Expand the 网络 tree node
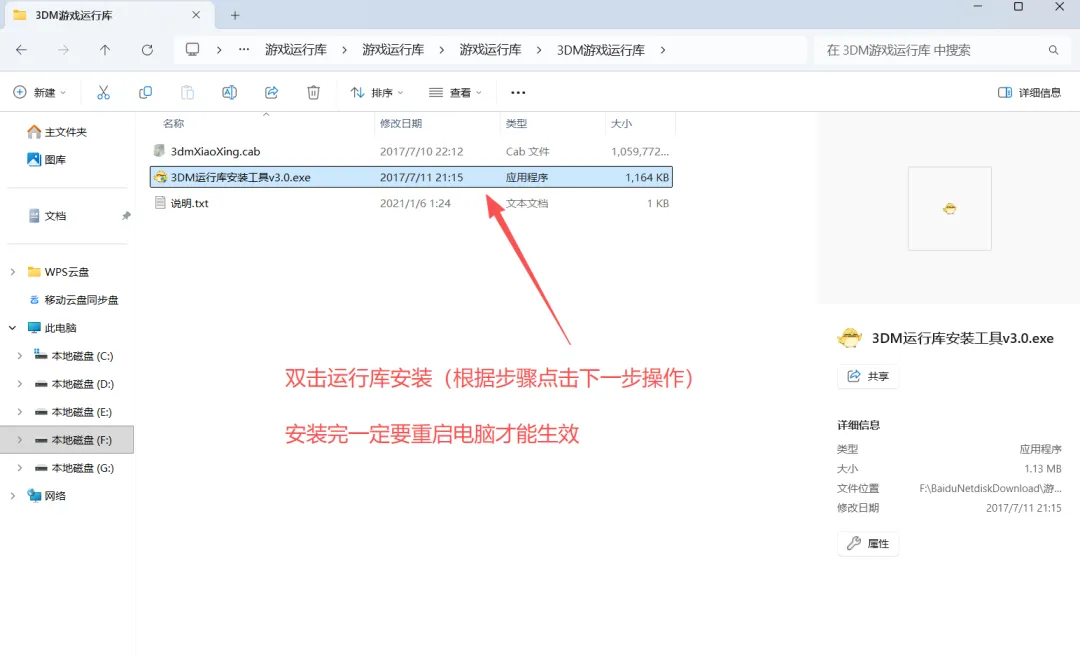 coord(12,495)
